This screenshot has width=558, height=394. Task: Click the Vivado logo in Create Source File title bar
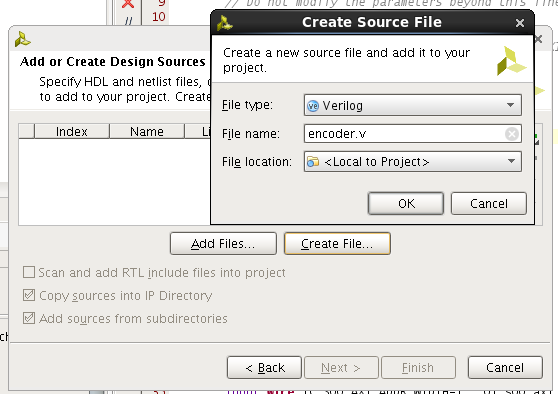click(x=225, y=23)
